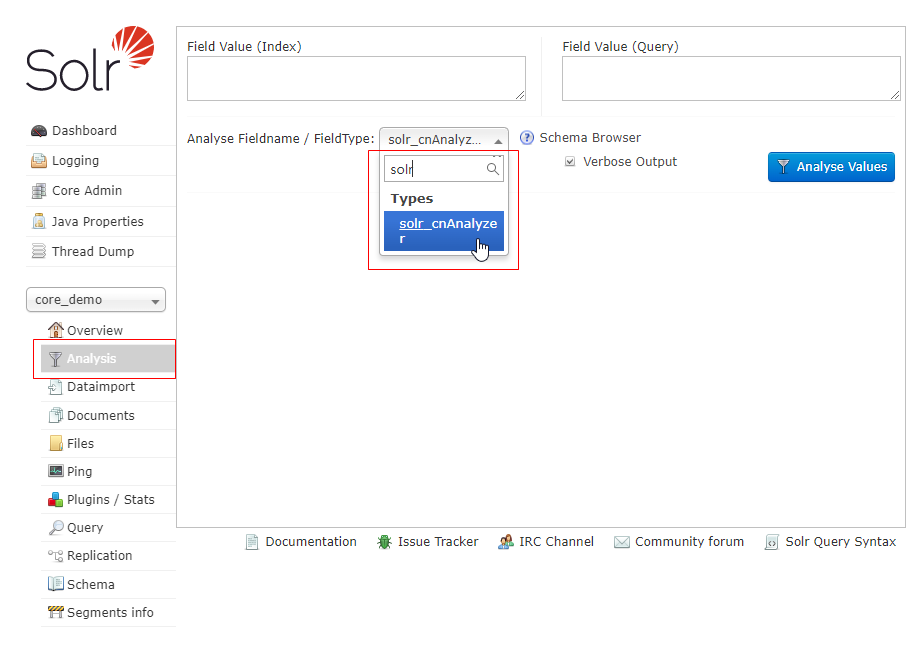The width and height of the screenshot is (917, 652).
Task: Open the Ping section label
Action: [80, 472]
